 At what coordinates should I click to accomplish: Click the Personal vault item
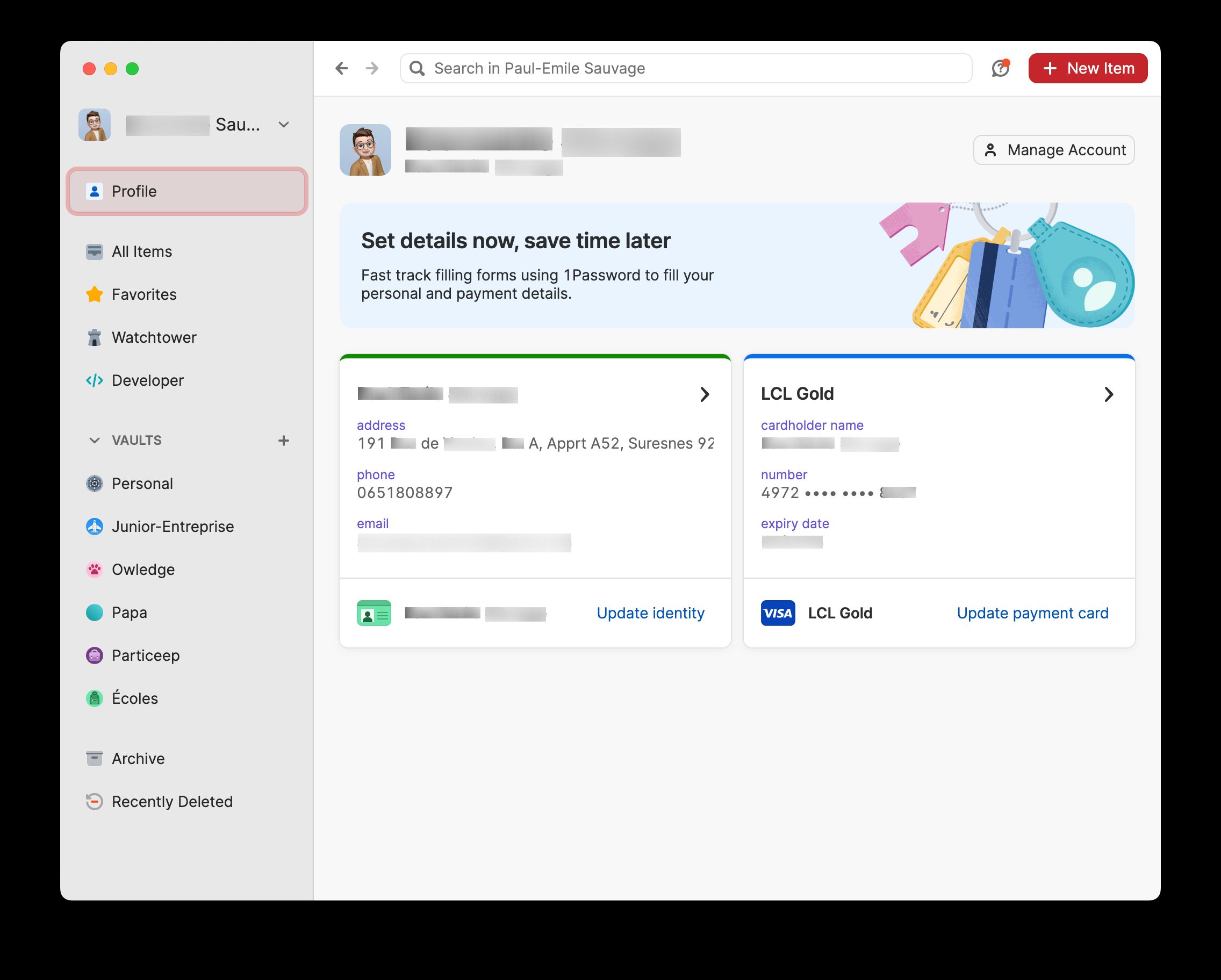pyautogui.click(x=141, y=483)
